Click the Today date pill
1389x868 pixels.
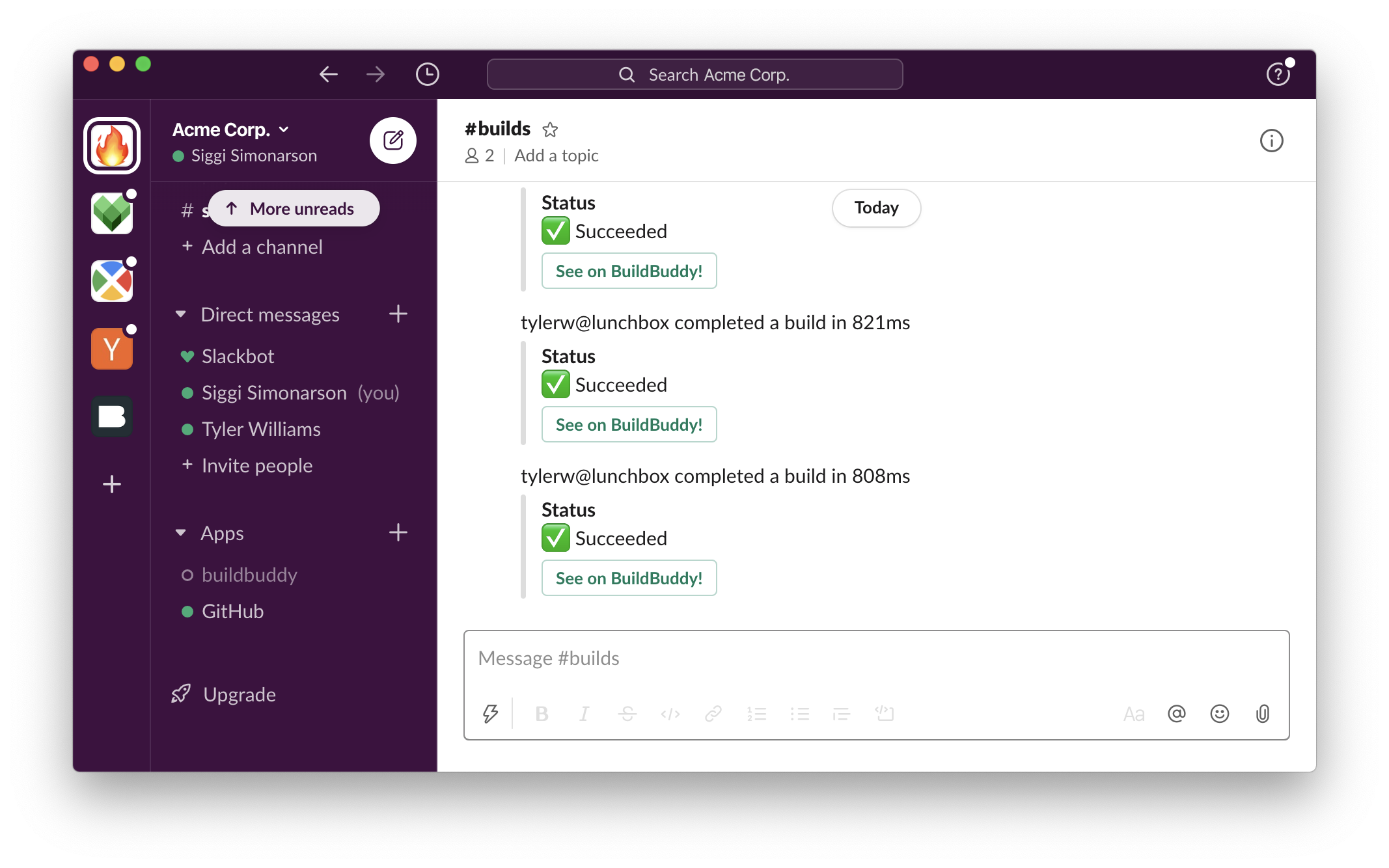(876, 208)
